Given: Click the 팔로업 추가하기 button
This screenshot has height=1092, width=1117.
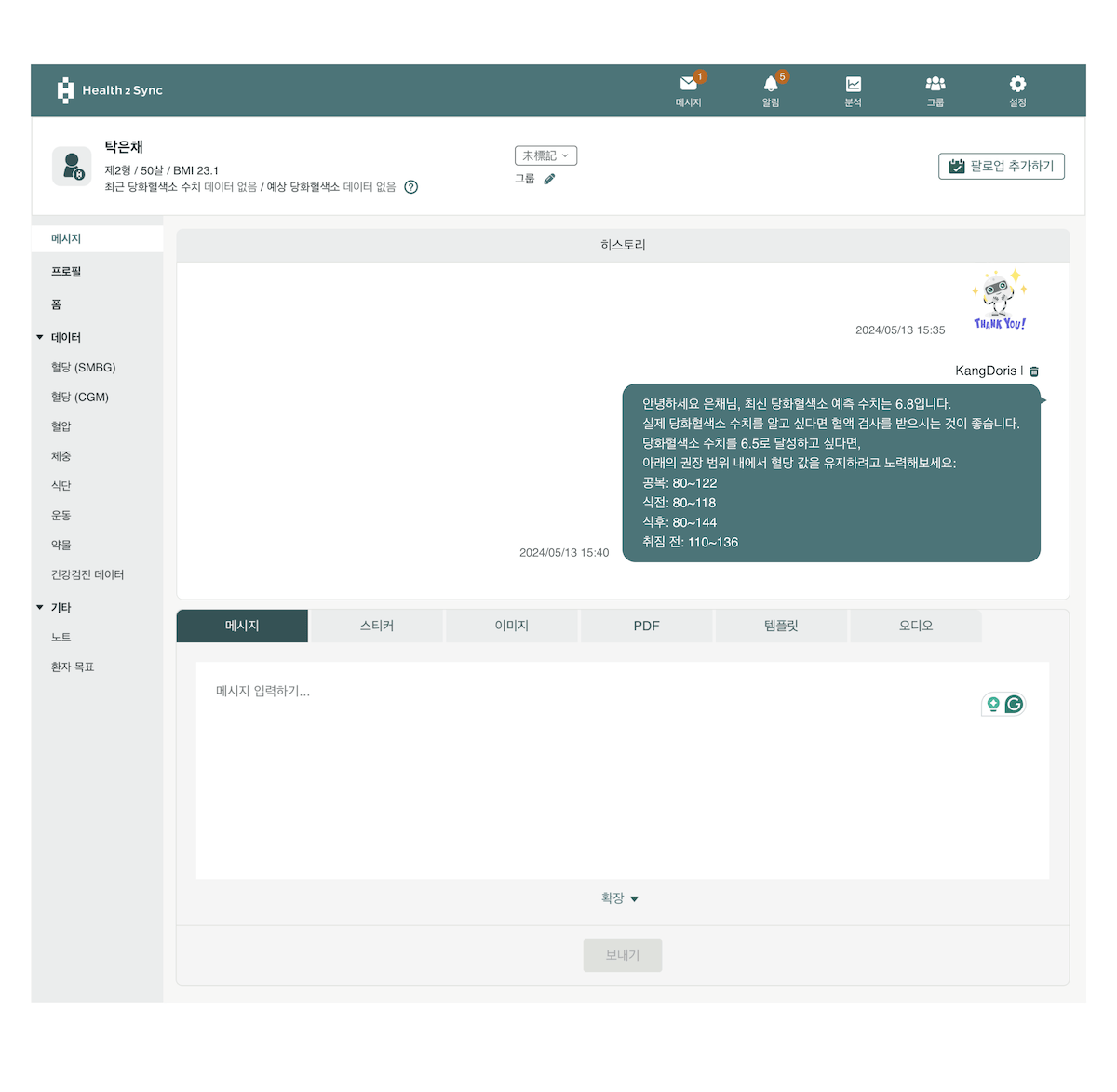Looking at the screenshot, I should (x=1002, y=166).
